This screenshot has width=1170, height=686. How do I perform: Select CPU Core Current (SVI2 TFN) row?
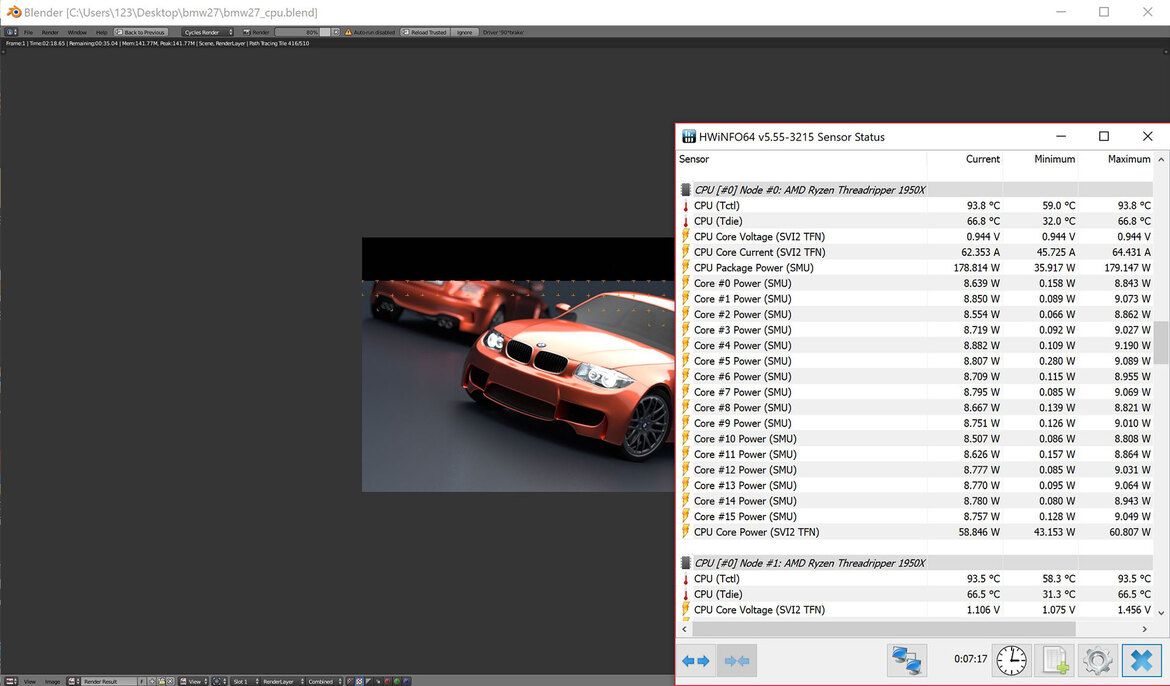[x=915, y=252]
